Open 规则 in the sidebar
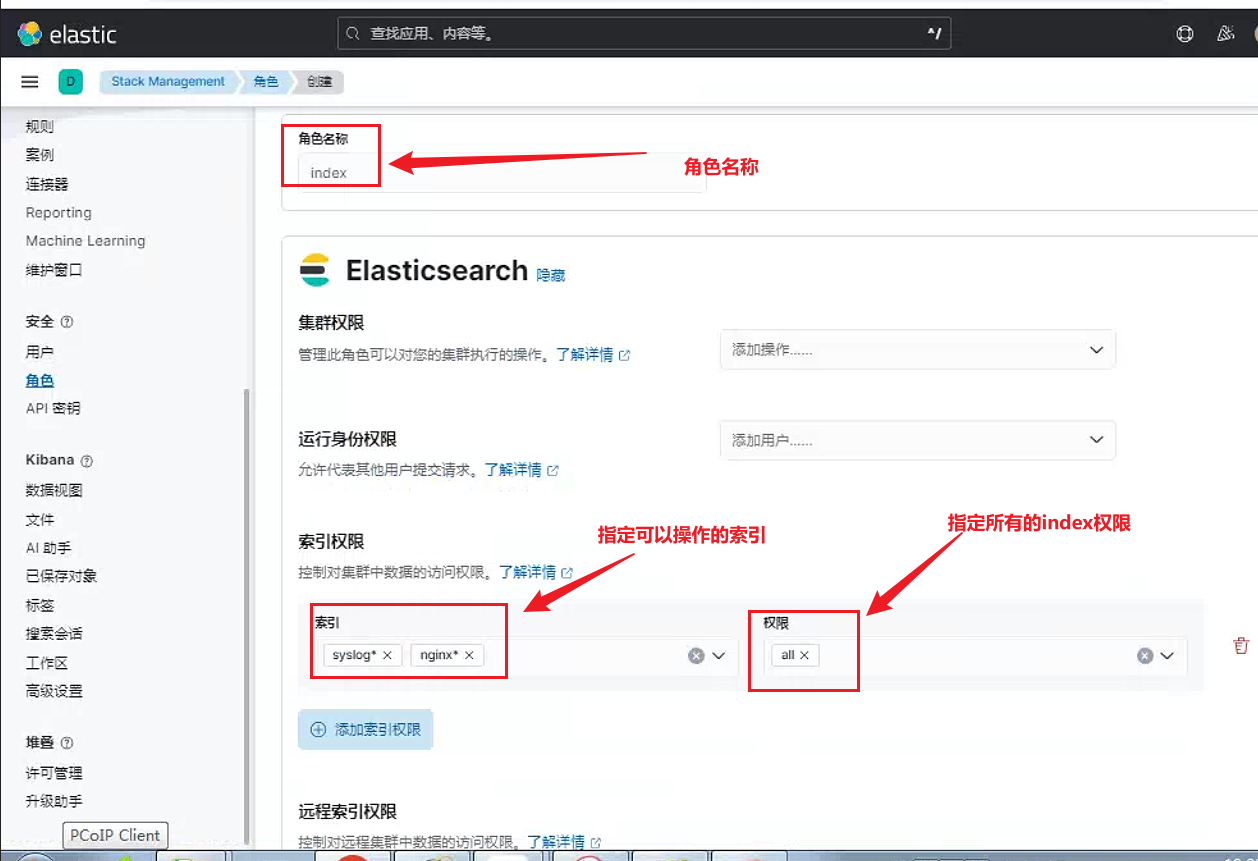 (40, 127)
